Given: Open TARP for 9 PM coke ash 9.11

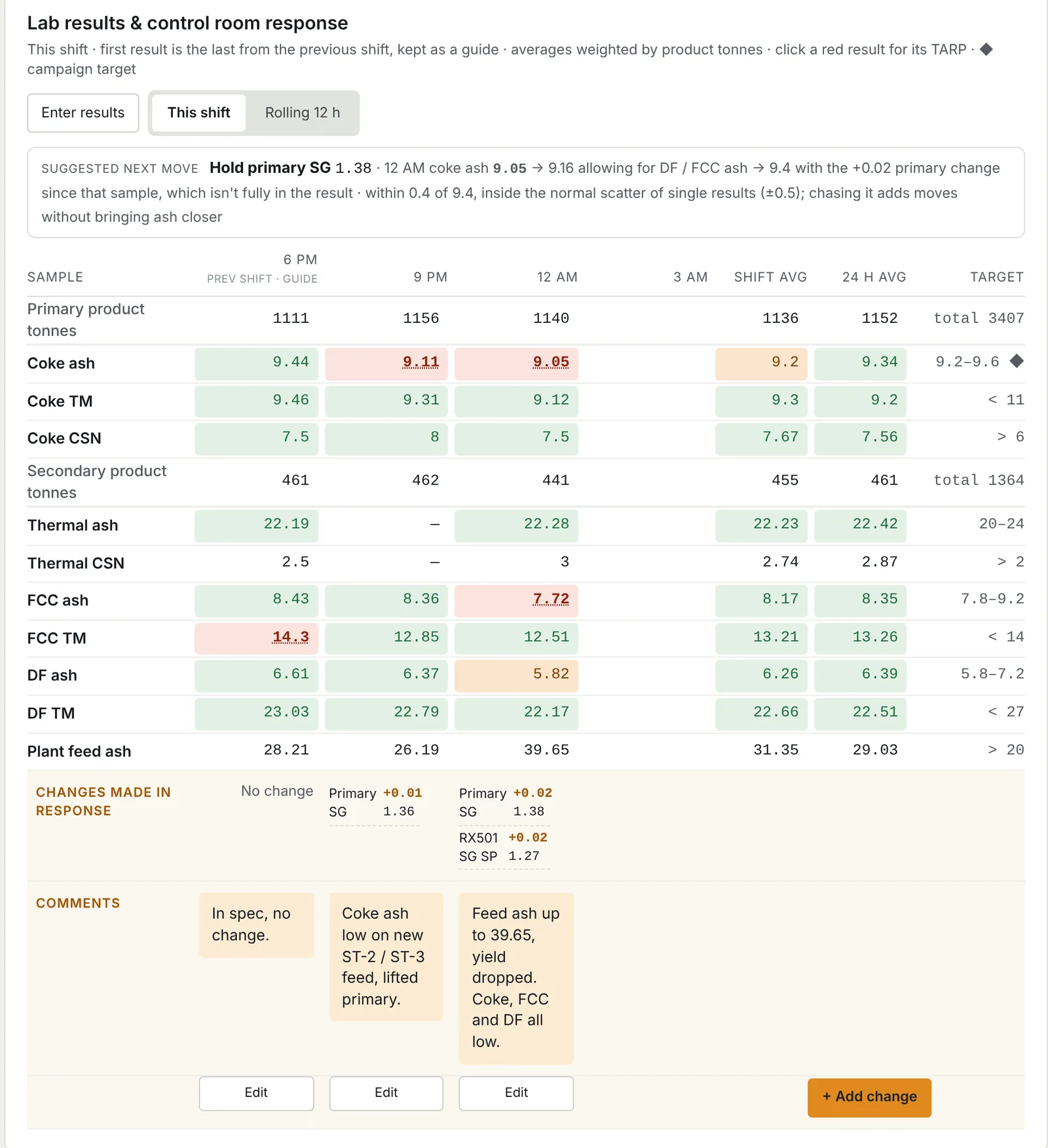Looking at the screenshot, I should [421, 362].
